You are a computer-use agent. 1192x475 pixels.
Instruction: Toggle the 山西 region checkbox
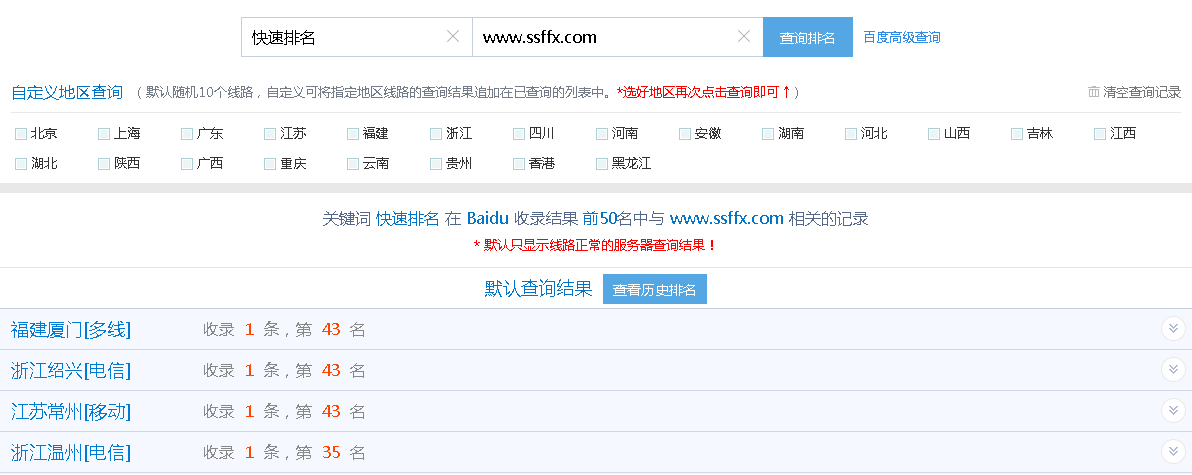click(934, 135)
